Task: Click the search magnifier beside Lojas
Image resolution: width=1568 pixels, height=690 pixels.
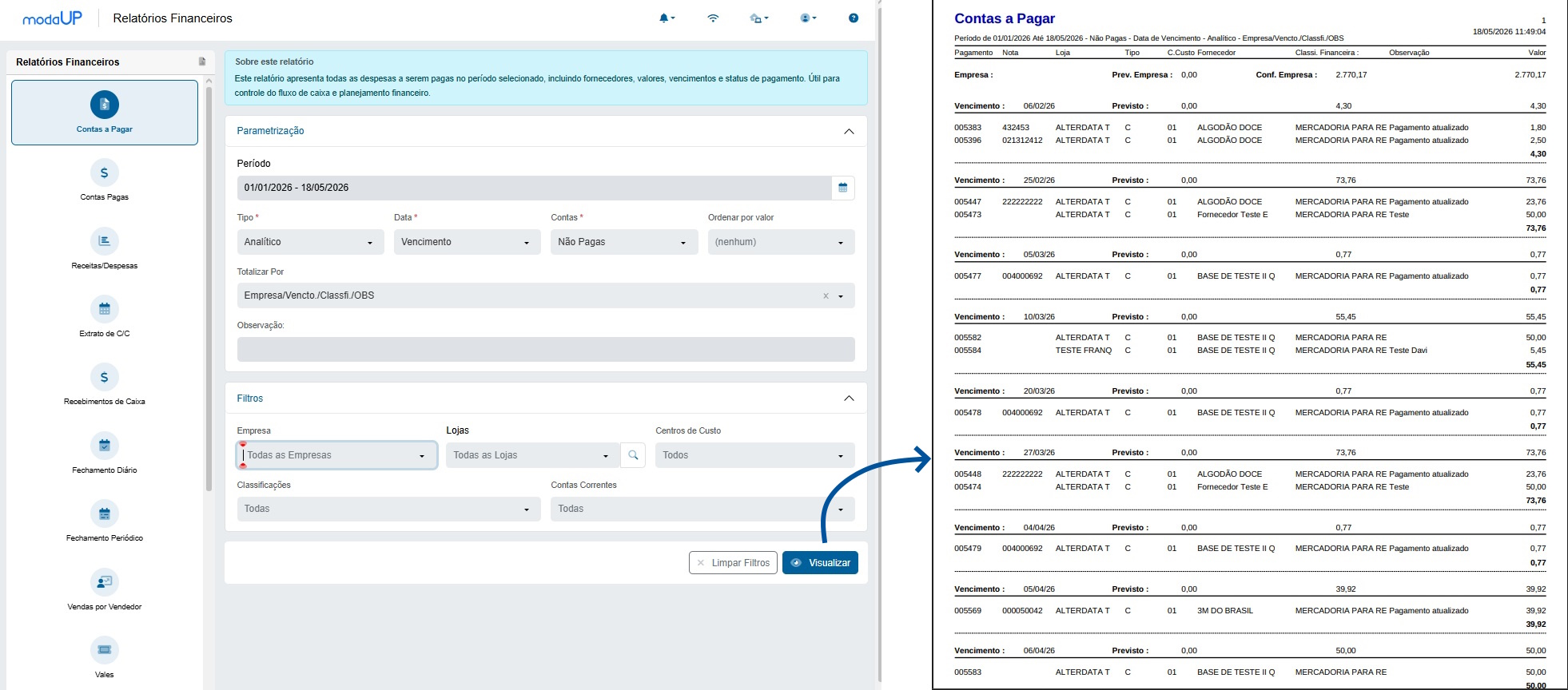Action: pyautogui.click(x=633, y=455)
